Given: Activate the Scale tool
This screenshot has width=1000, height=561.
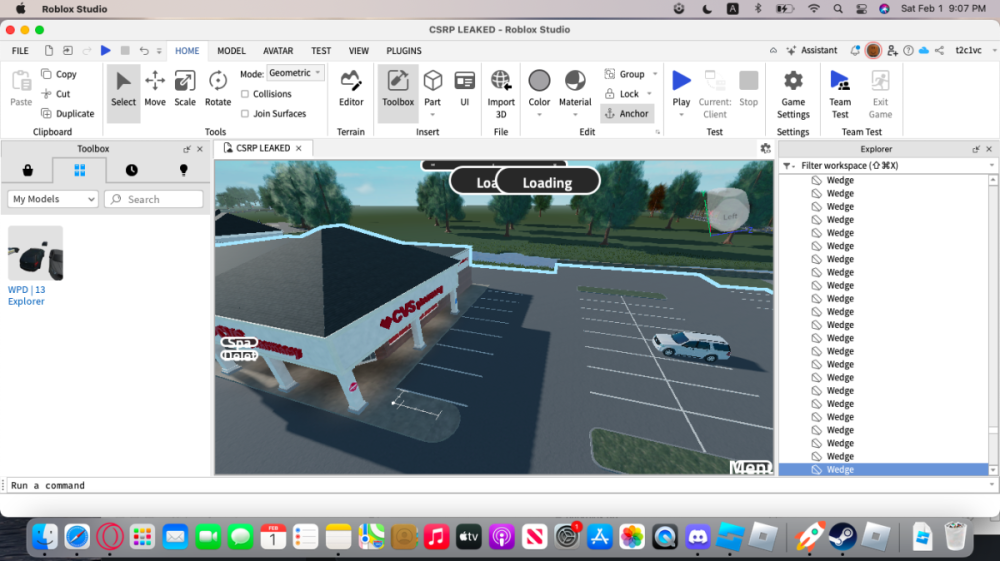Looking at the screenshot, I should coord(185,89).
